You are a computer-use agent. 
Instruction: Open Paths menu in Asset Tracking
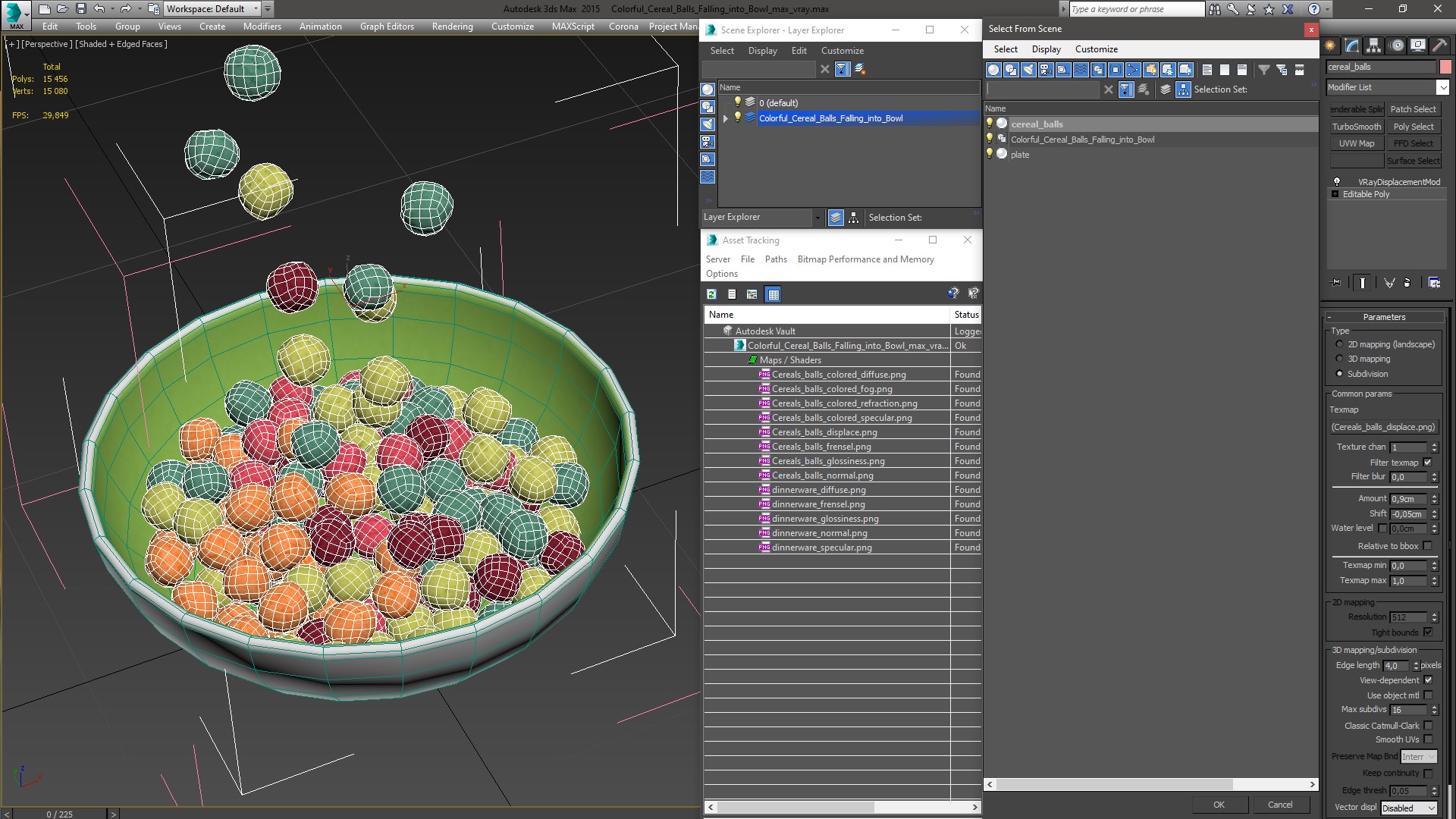776,259
